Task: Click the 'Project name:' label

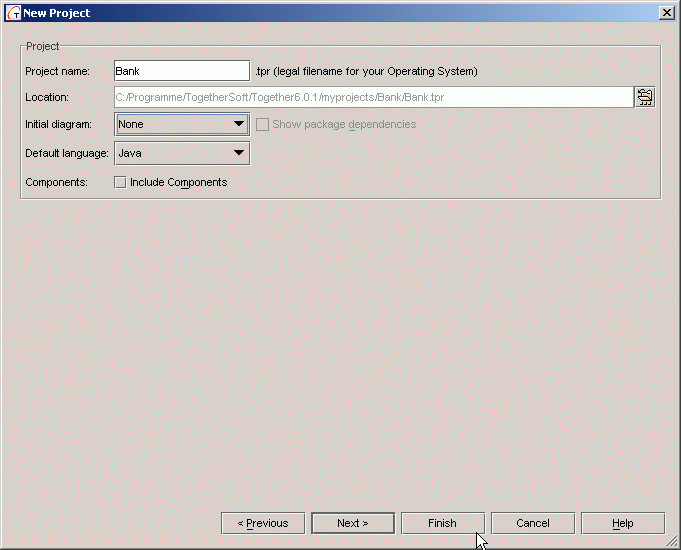Action: 57,71
